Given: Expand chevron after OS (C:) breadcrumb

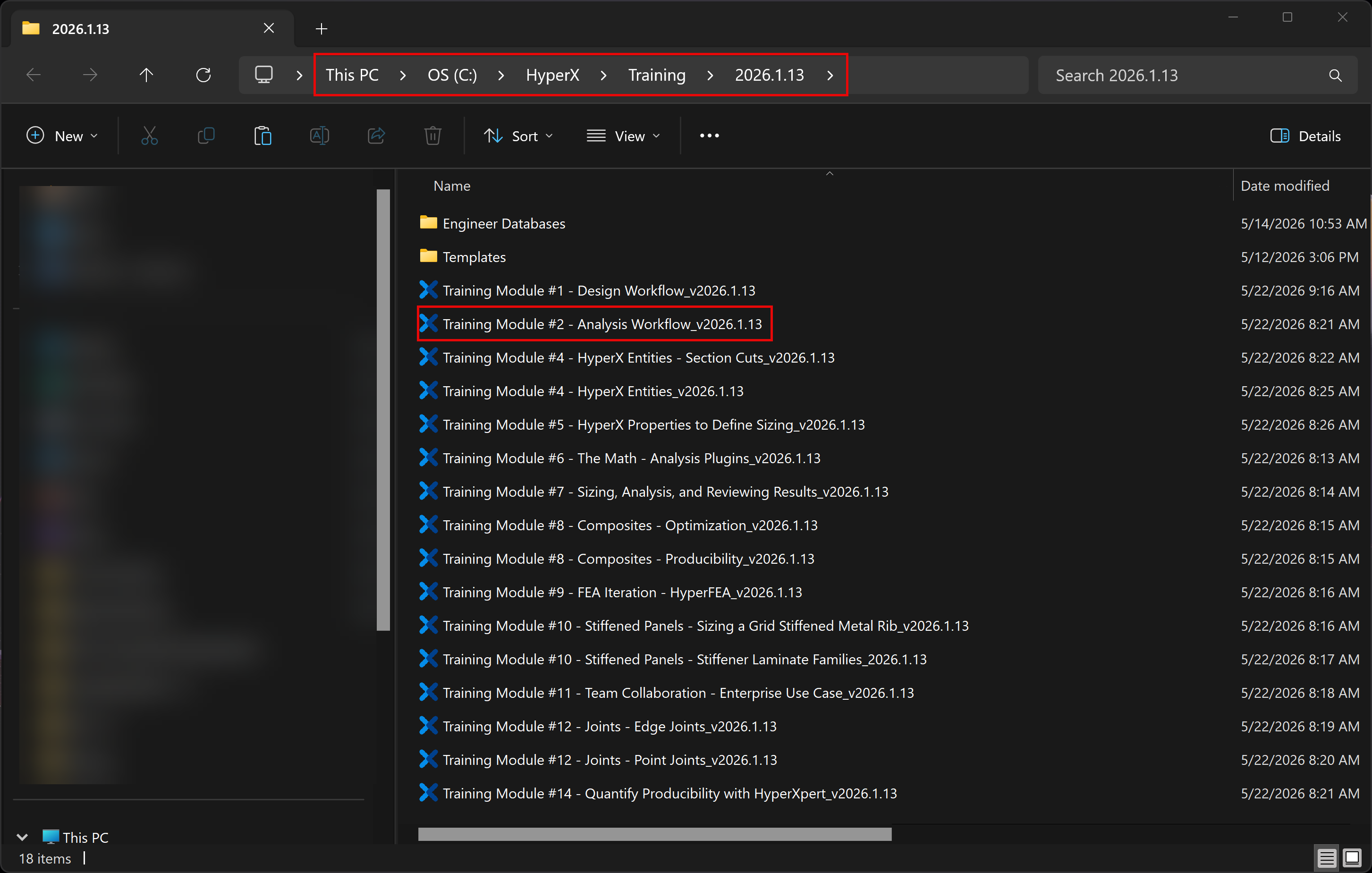Looking at the screenshot, I should [x=501, y=75].
